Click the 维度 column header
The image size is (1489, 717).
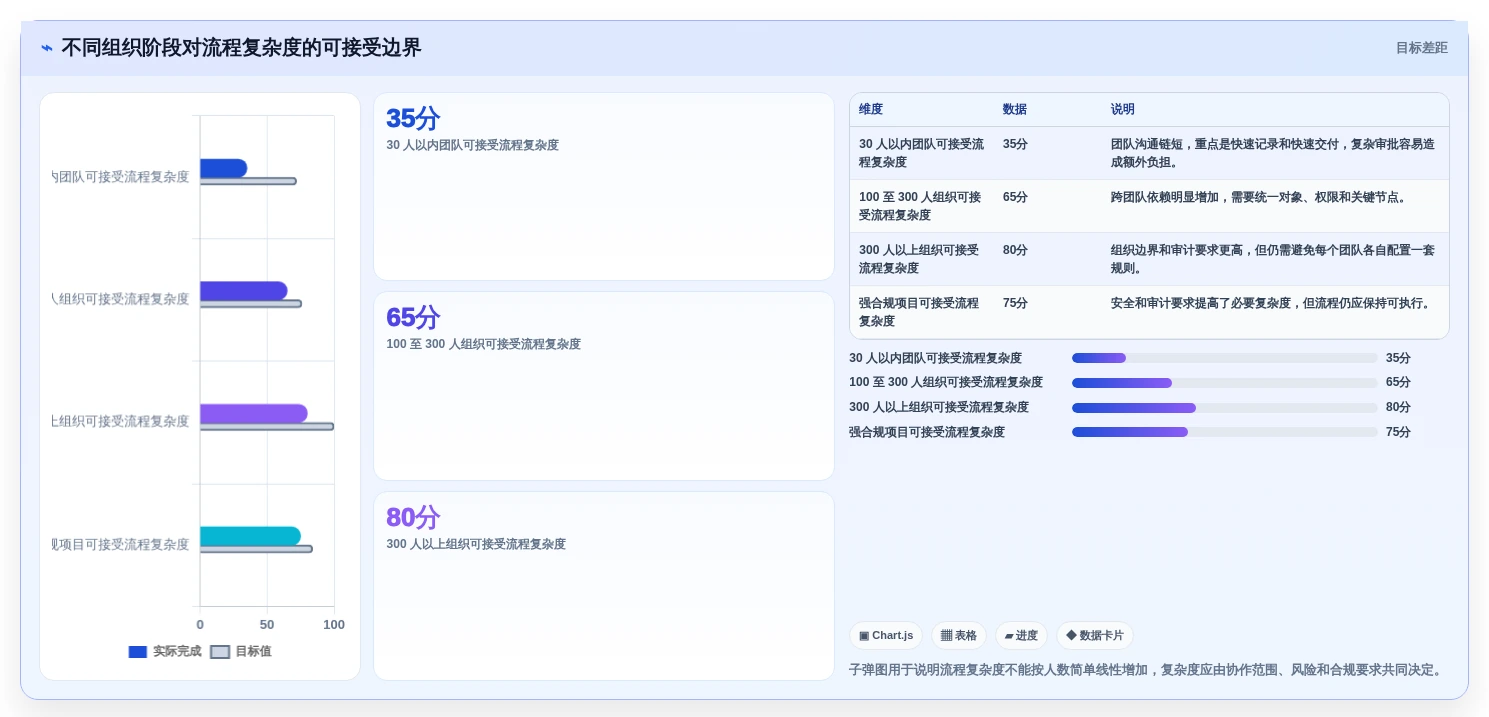click(871, 110)
